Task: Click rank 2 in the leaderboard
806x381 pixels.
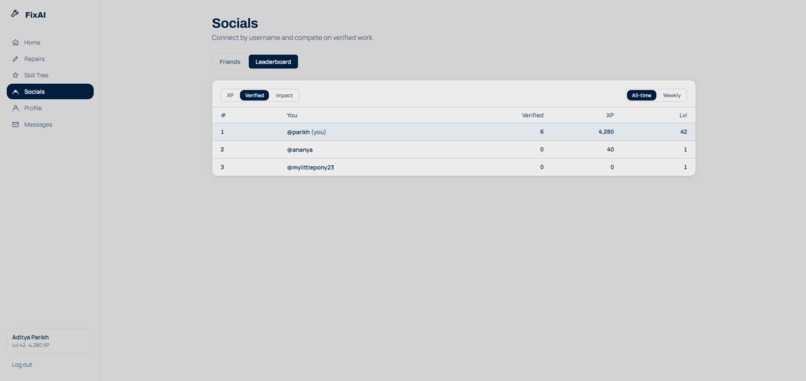Action: pyautogui.click(x=223, y=150)
